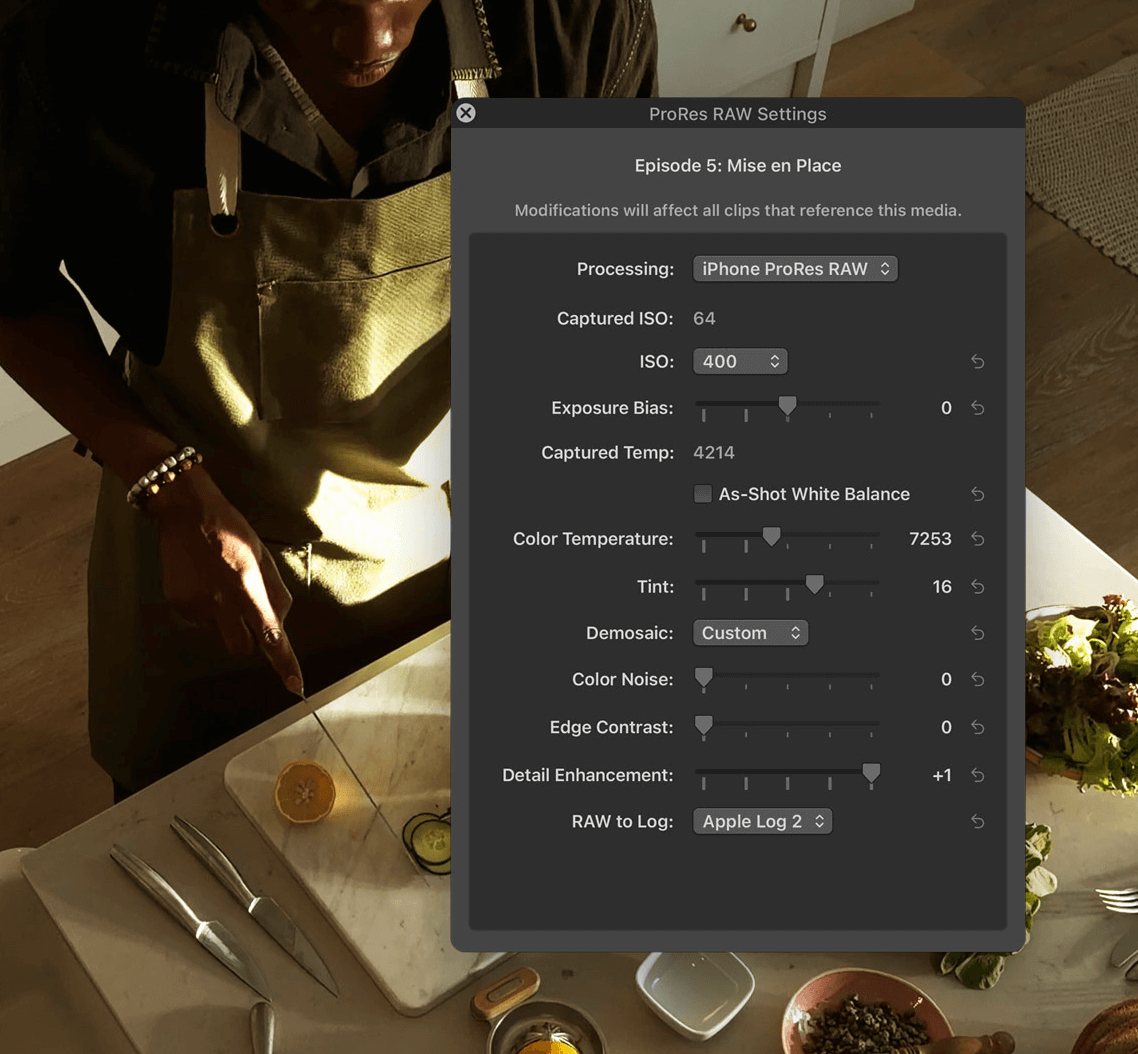
Task: Expand the Demosaic Custom dropdown
Action: 750,633
